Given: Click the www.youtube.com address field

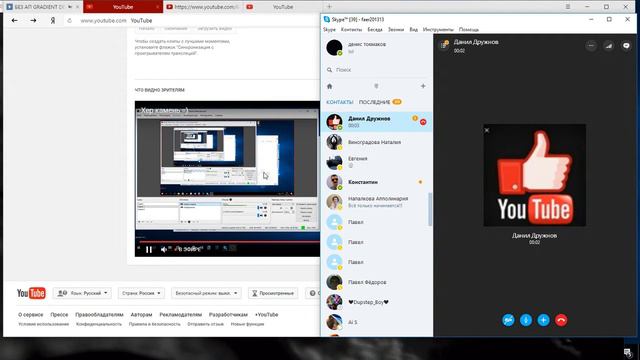Looking at the screenshot, I should coord(103,20).
